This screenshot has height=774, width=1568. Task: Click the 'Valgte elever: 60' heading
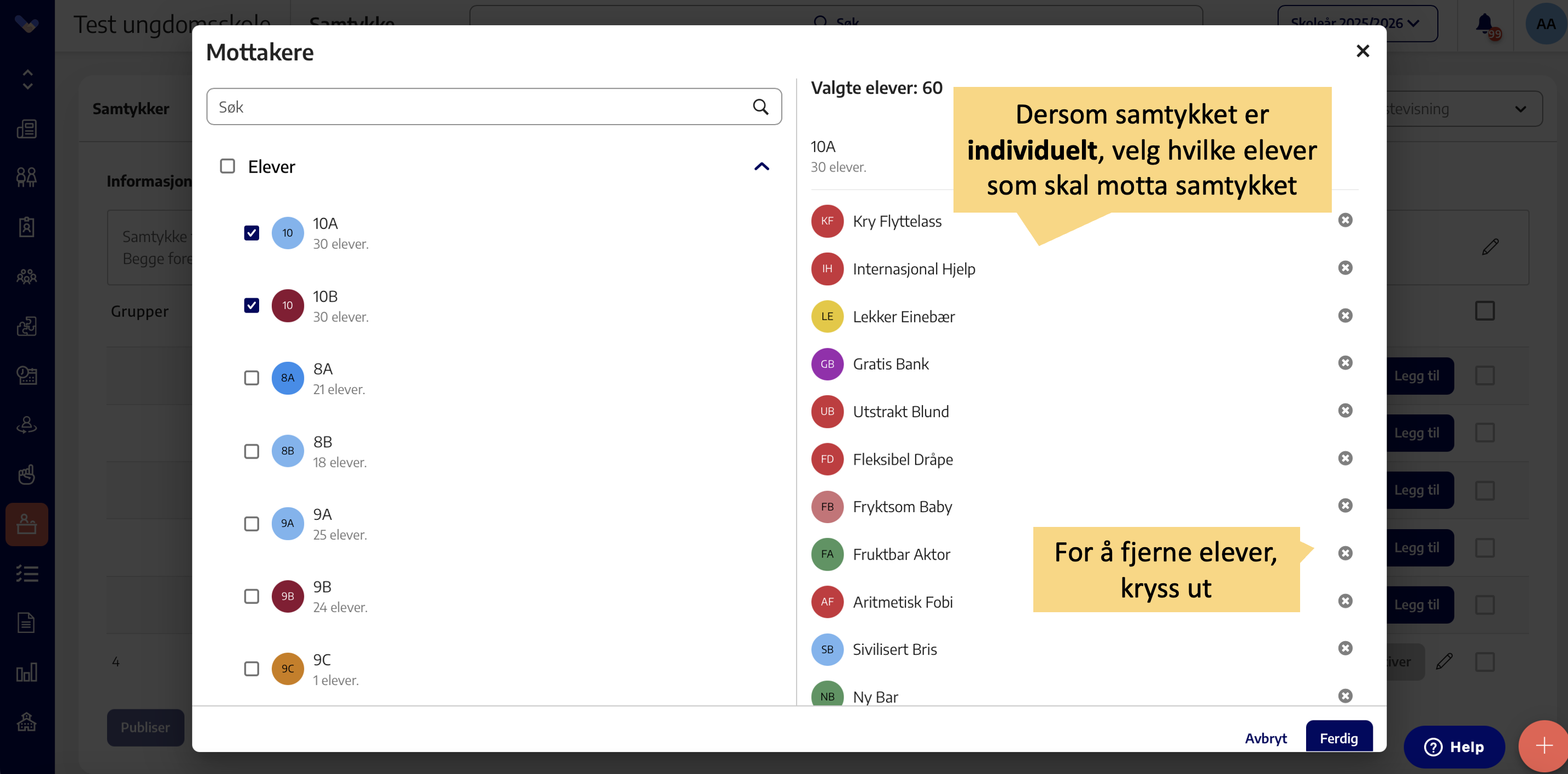[x=876, y=88]
